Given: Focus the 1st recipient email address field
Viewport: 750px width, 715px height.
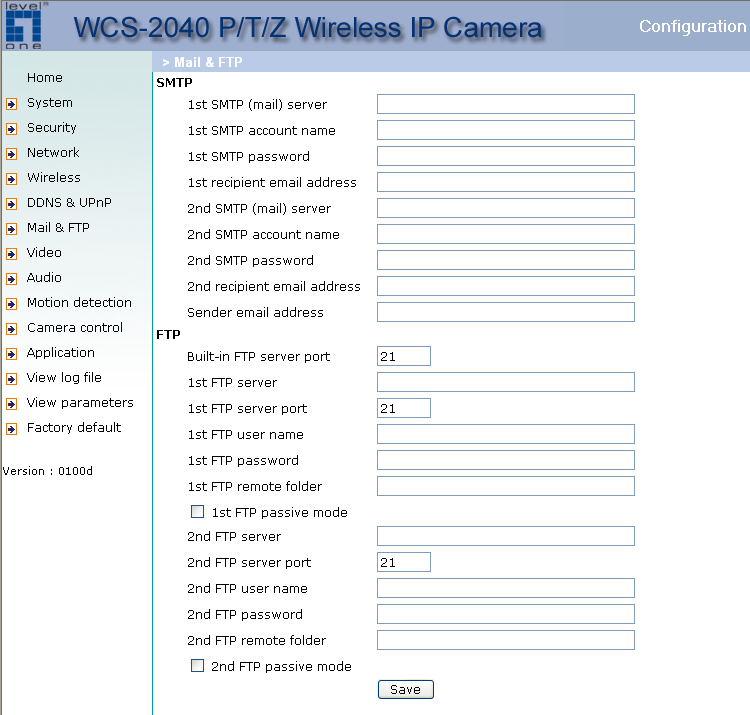Looking at the screenshot, I should (x=506, y=182).
